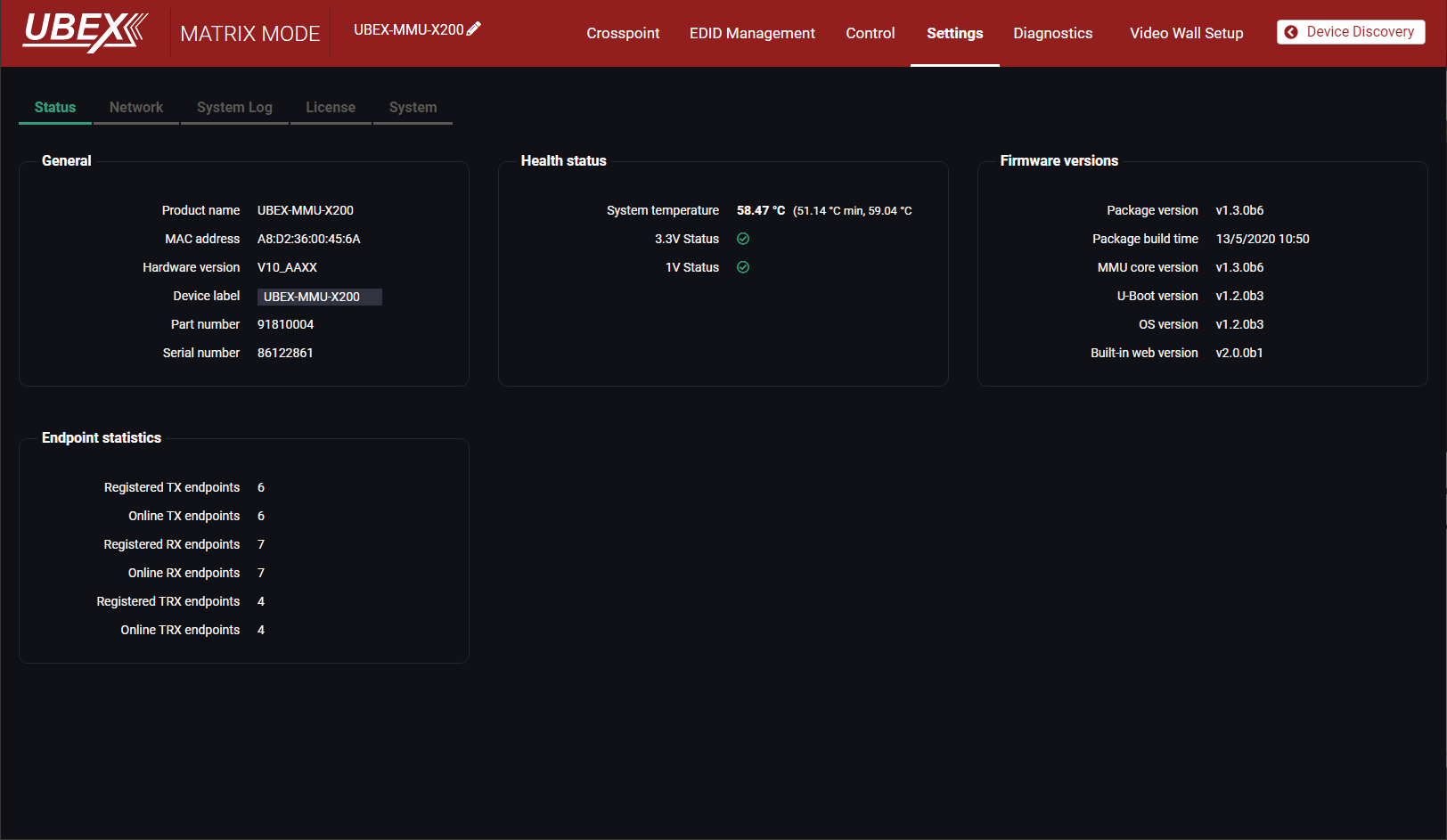Viewport: 1447px width, 840px height.
Task: Click the MATRIX MODE title
Action: [250, 34]
